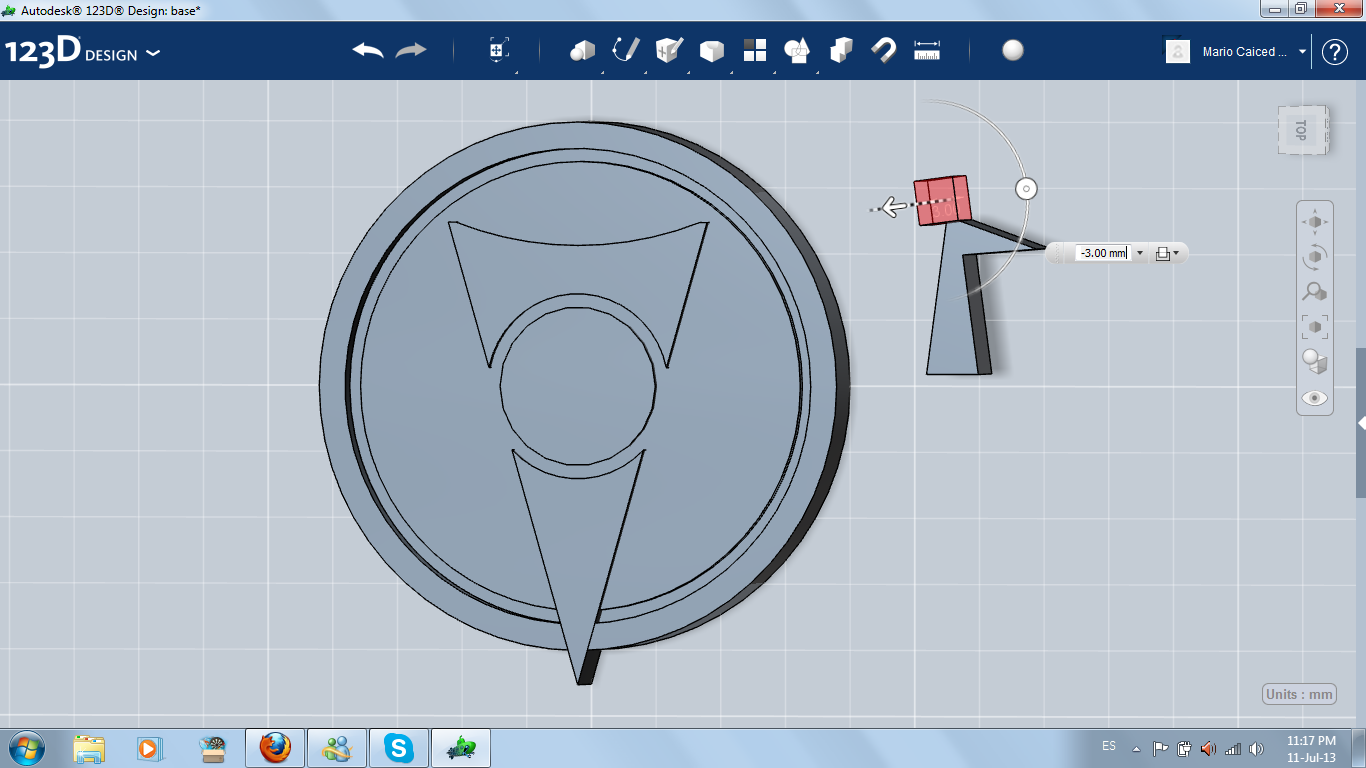Screen dimensions: 1366x768
Task: Activate the Snap magnet tool
Action: pos(884,50)
